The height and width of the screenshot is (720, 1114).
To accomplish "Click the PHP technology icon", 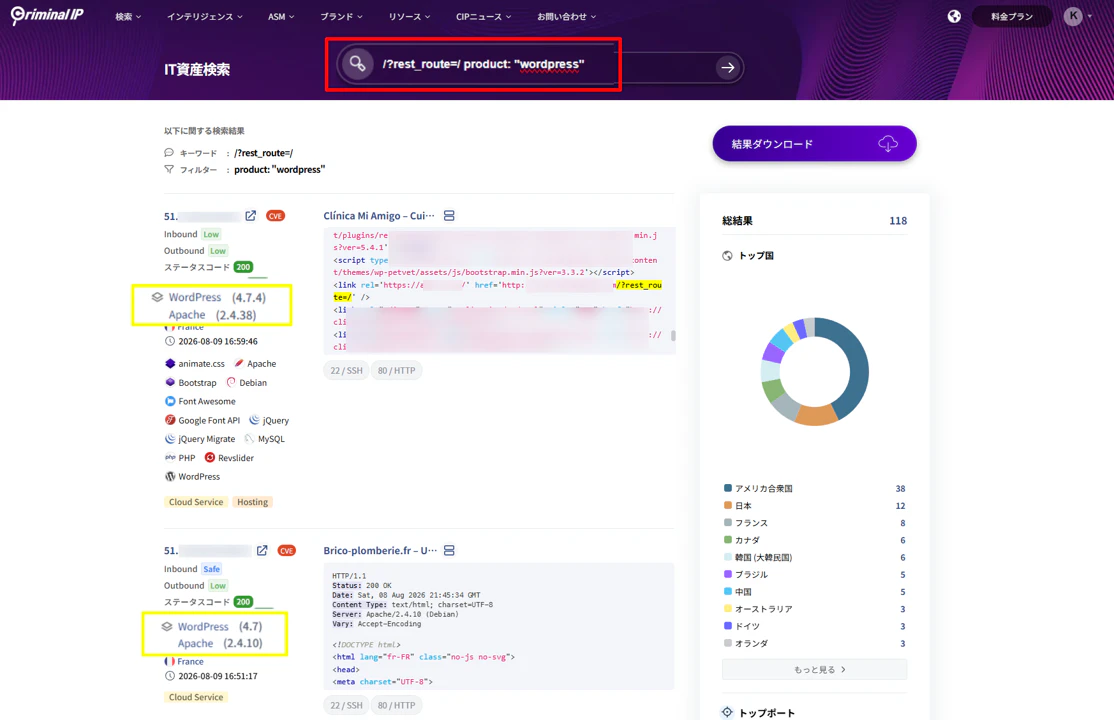I will 170,458.
